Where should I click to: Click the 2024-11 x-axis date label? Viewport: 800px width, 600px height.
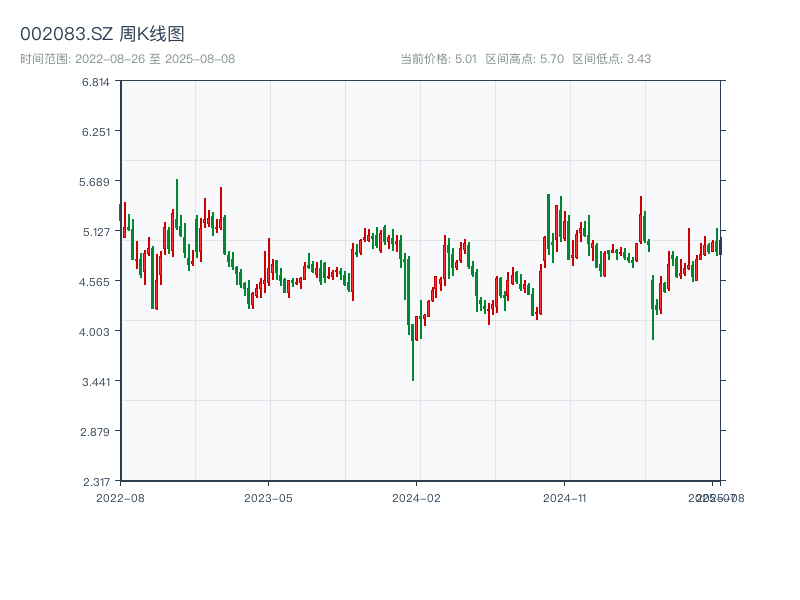pos(565,497)
